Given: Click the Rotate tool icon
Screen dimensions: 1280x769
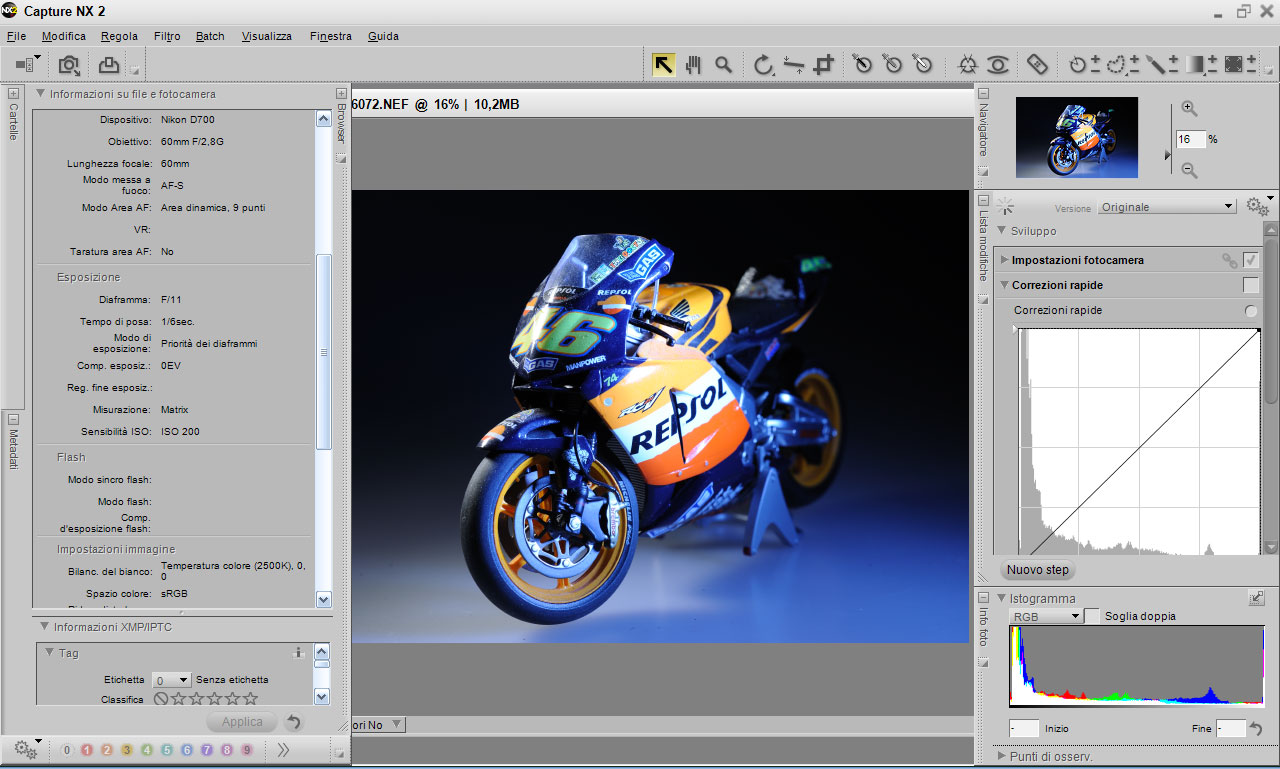Looking at the screenshot, I should click(x=764, y=65).
